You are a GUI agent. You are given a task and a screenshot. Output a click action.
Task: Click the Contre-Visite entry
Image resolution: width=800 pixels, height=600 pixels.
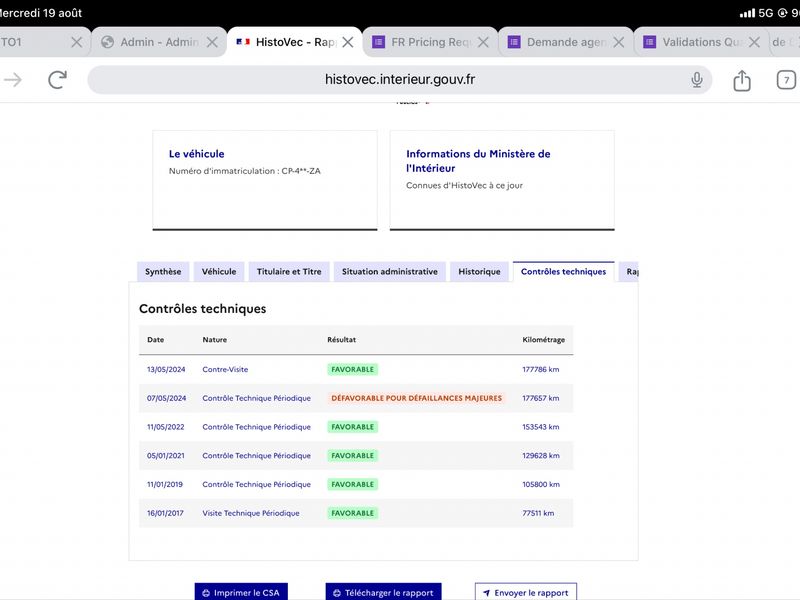(x=225, y=369)
